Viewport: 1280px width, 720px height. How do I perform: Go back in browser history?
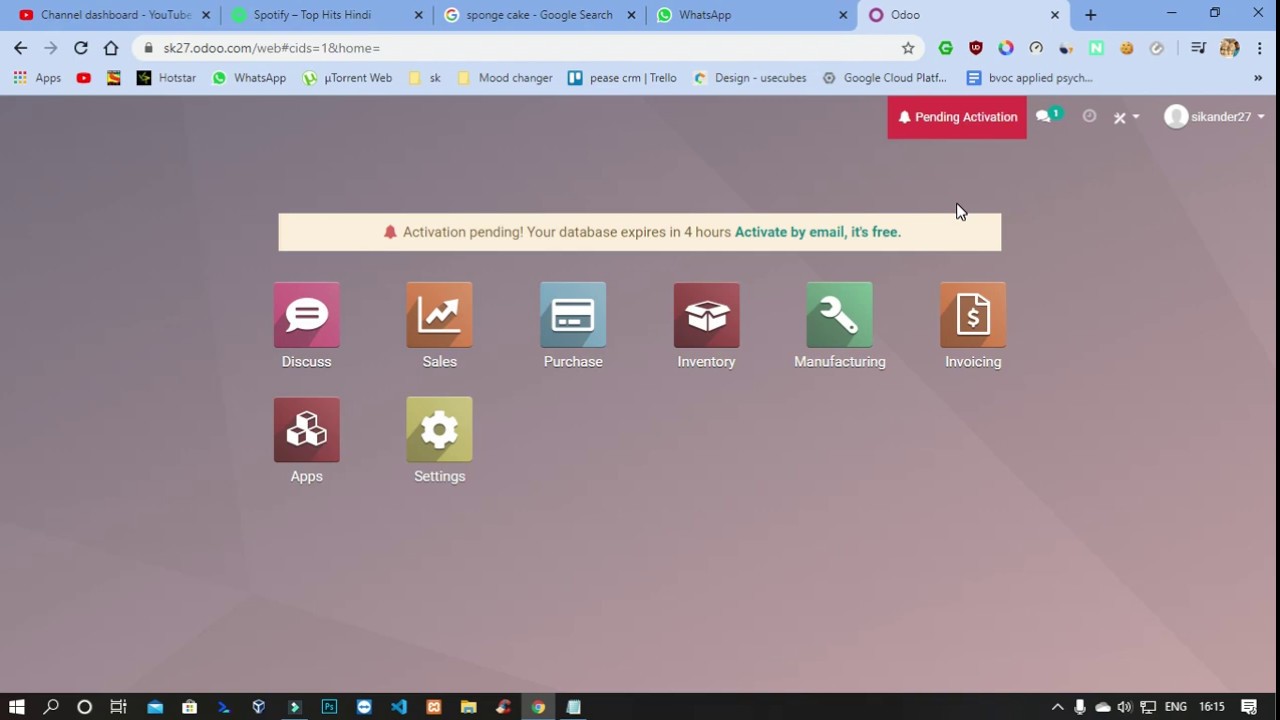click(21, 48)
